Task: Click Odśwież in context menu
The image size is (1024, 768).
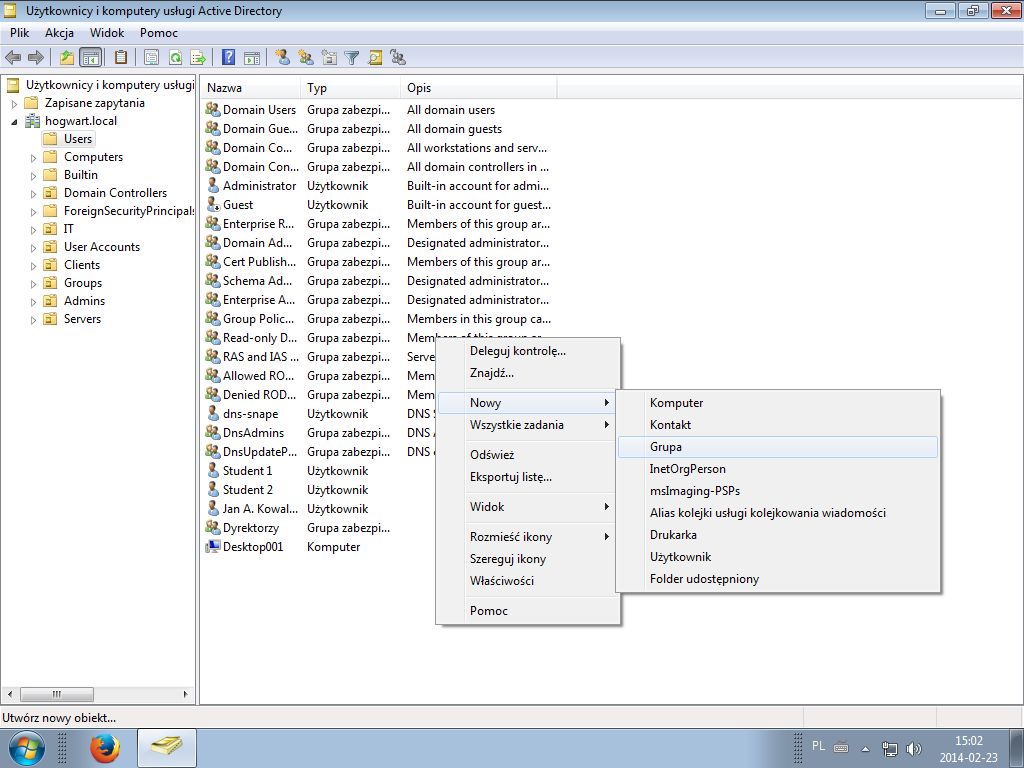Action: pos(528,455)
